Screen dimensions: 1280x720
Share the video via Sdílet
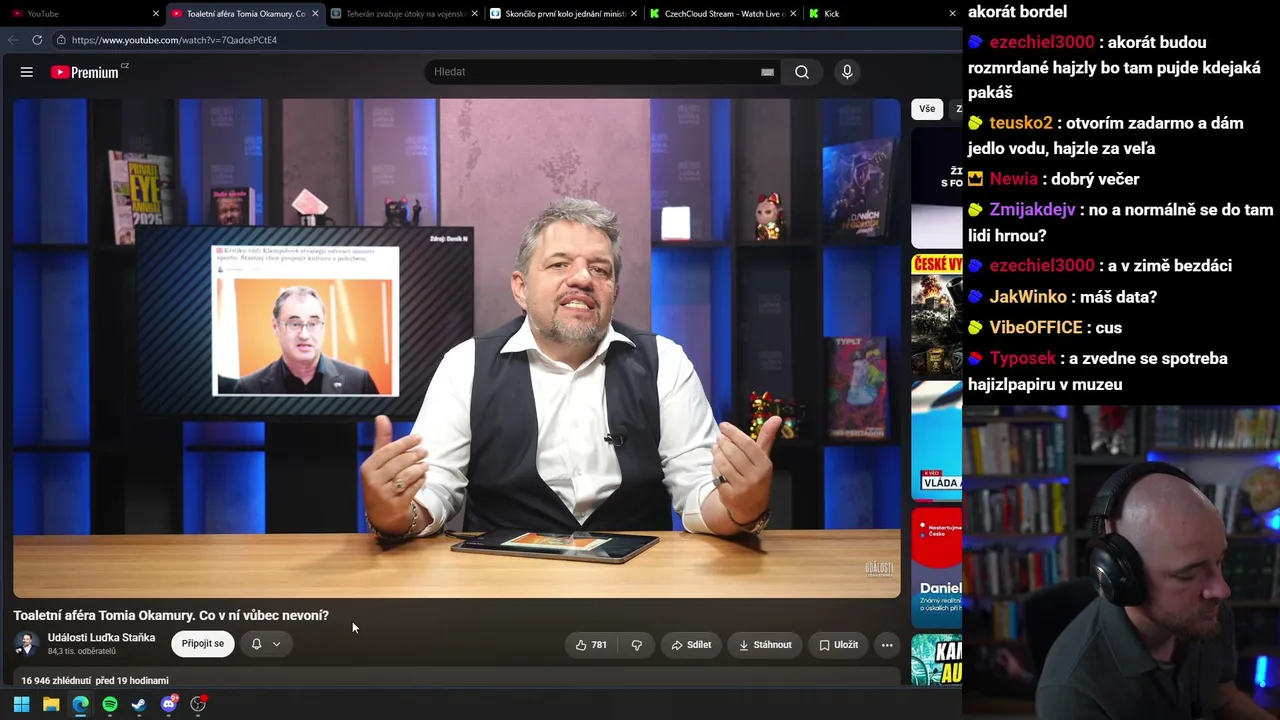tap(691, 645)
